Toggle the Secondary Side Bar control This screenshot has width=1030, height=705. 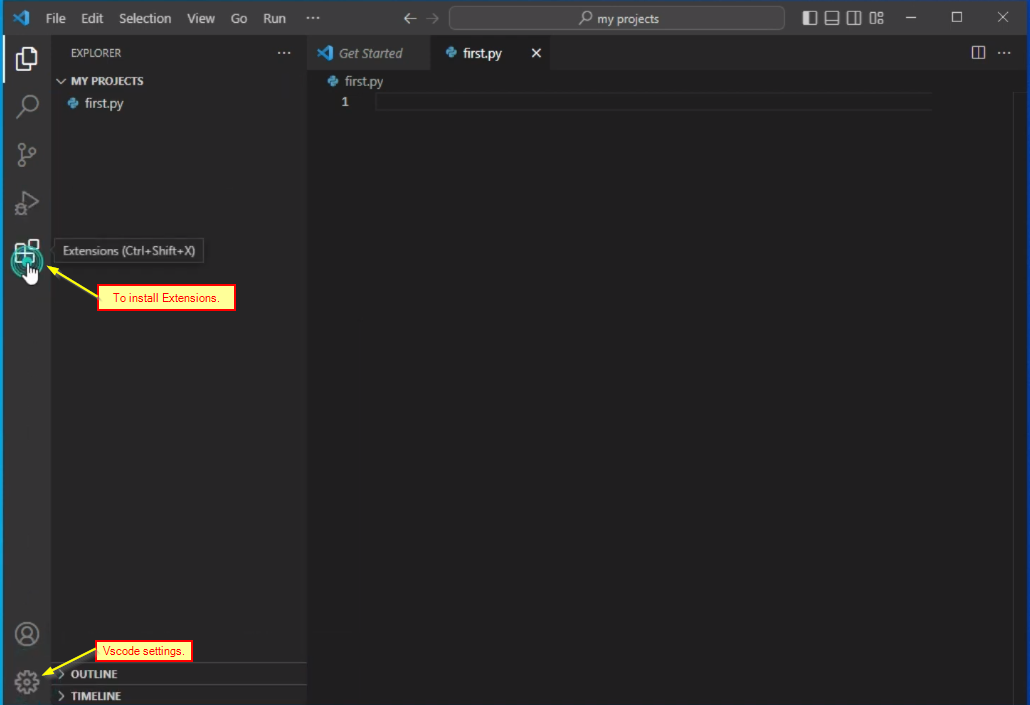tap(853, 17)
